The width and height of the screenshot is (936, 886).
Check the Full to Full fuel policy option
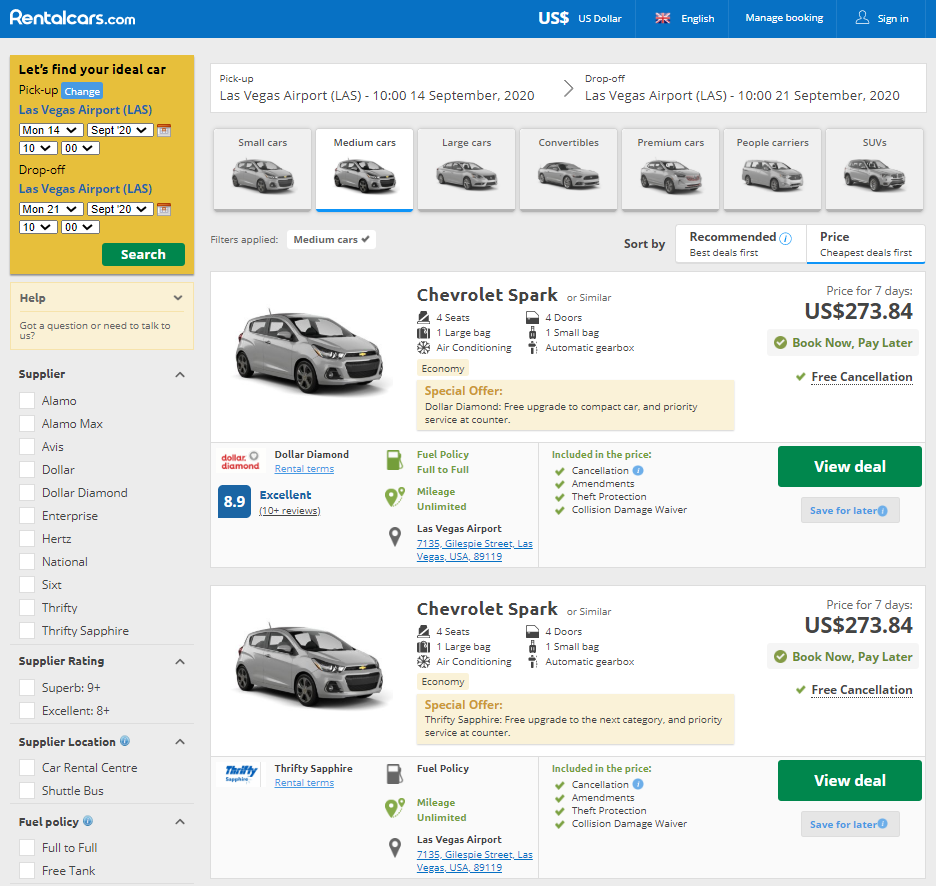tap(28, 847)
